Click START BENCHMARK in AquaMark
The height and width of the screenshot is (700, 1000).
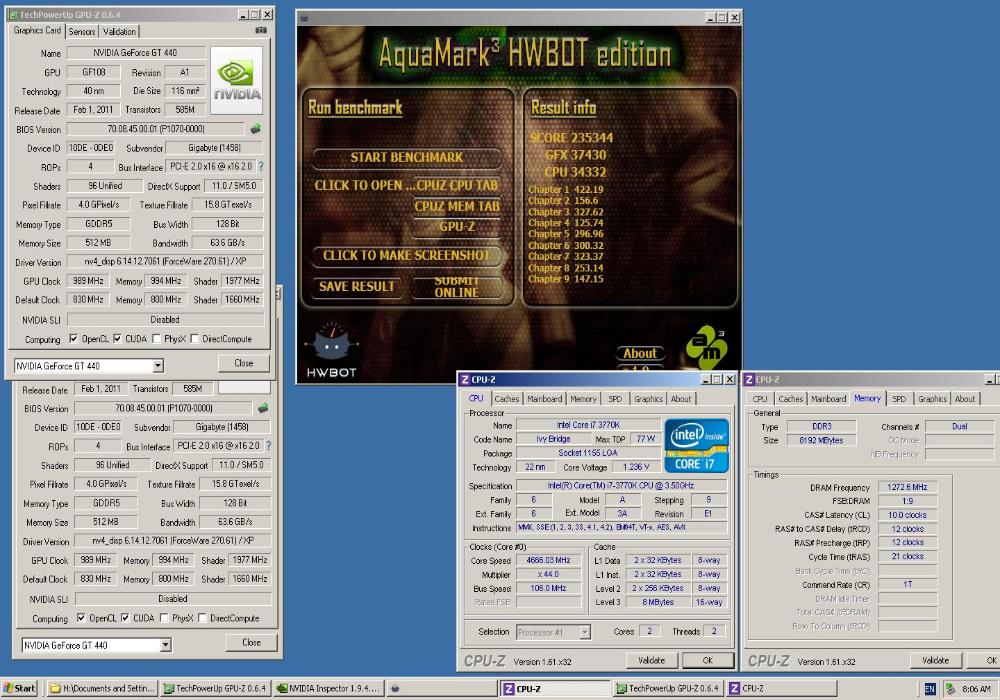coord(407,157)
